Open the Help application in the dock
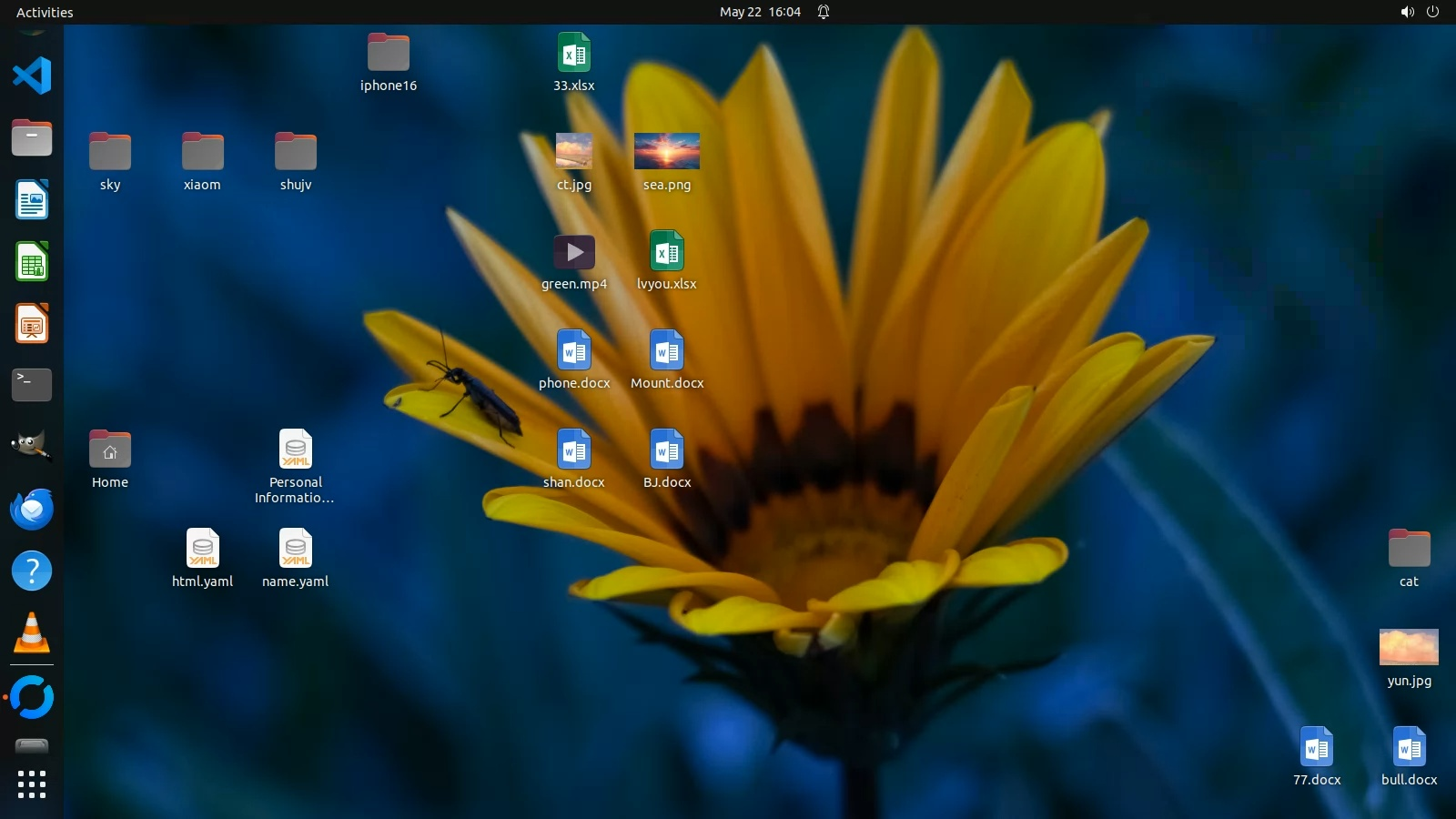Viewport: 1456px width, 819px height. (x=32, y=571)
